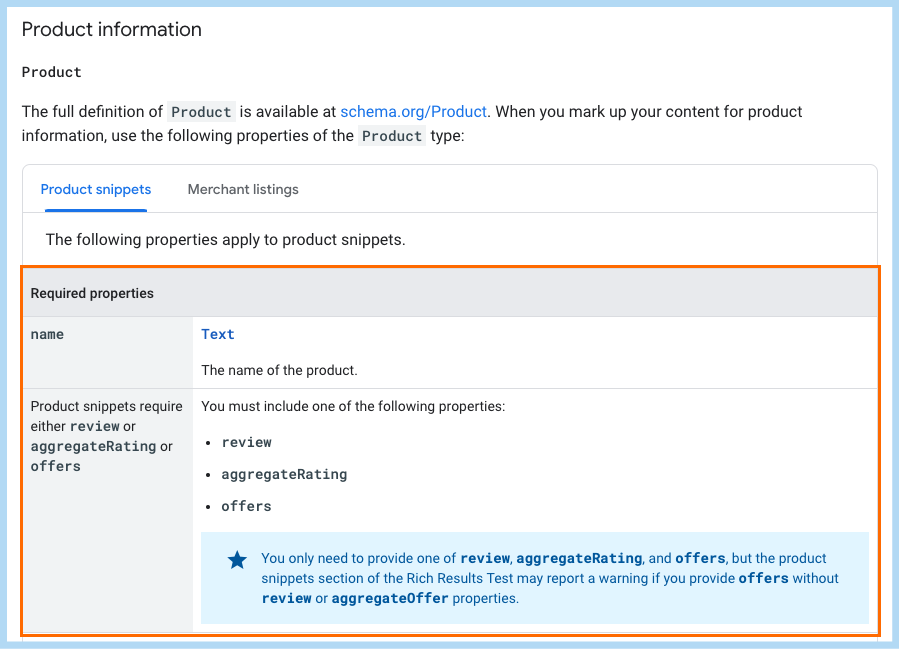Click the Required properties table header
The width and height of the screenshot is (899, 649).
pyautogui.click(x=92, y=294)
